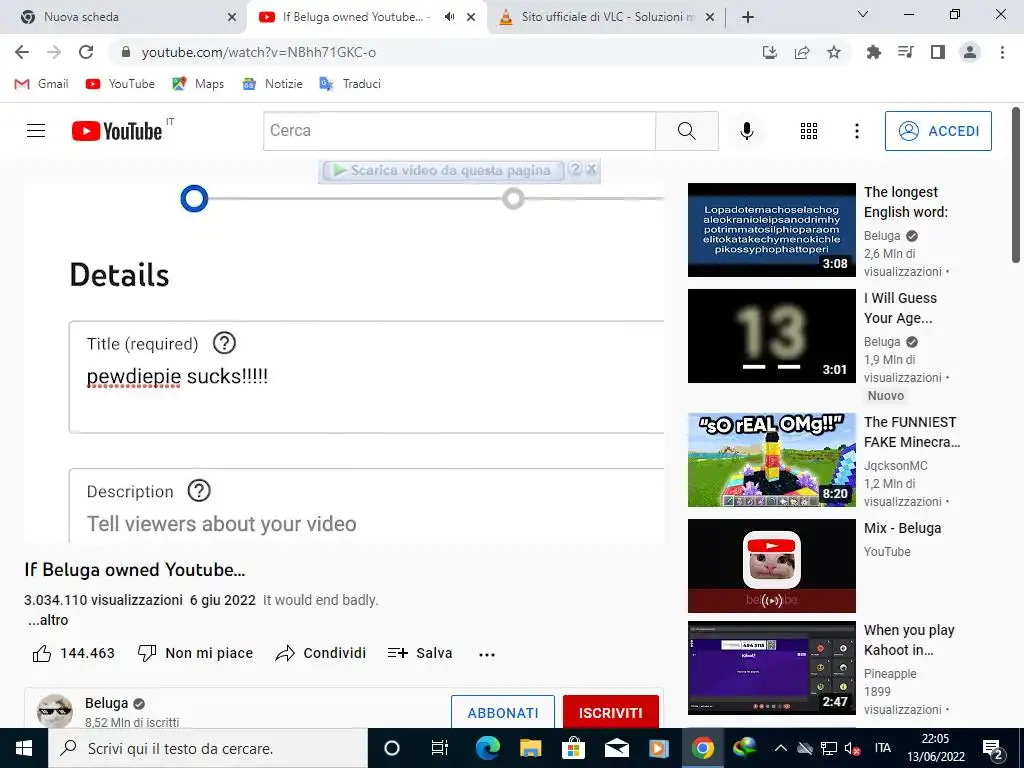The width and height of the screenshot is (1024, 768).
Task: Open YouTube settings three-dot menu
Action: coord(856,131)
